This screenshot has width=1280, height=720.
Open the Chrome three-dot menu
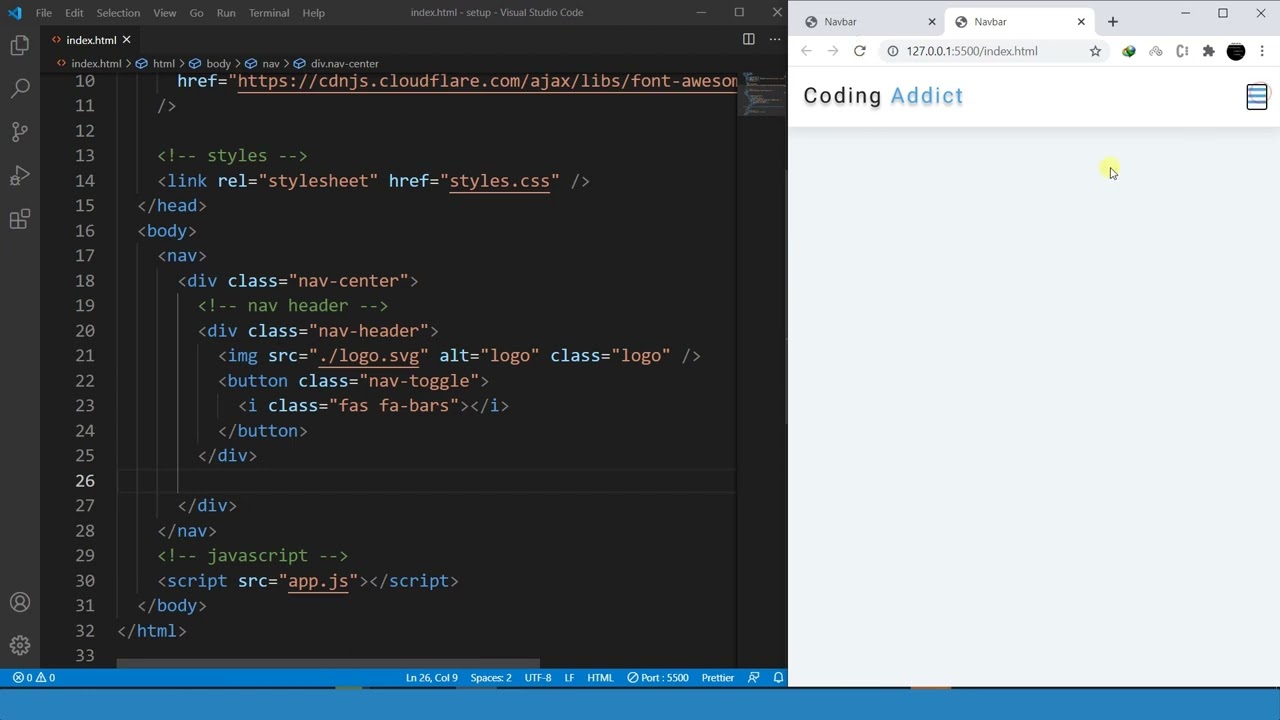tap(1262, 51)
